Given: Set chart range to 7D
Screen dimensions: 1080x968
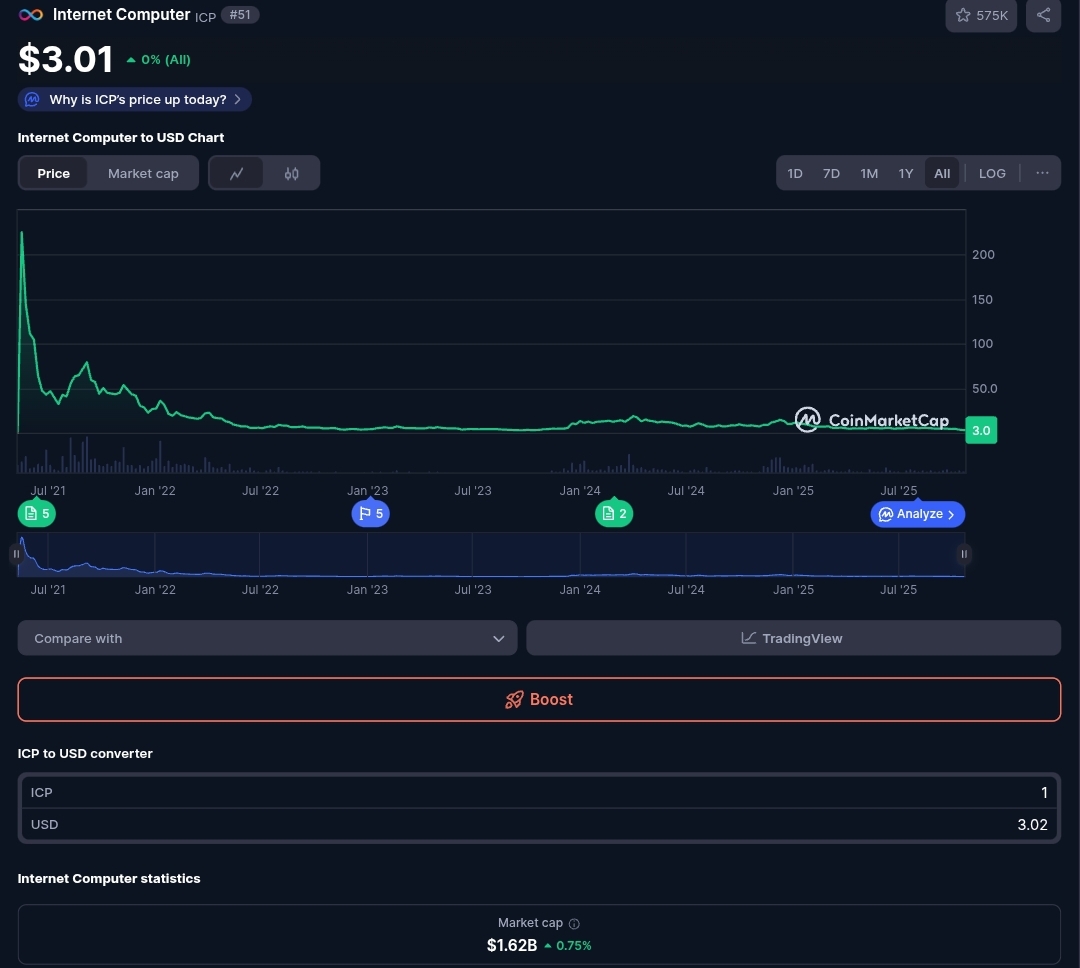Looking at the screenshot, I should point(831,173).
